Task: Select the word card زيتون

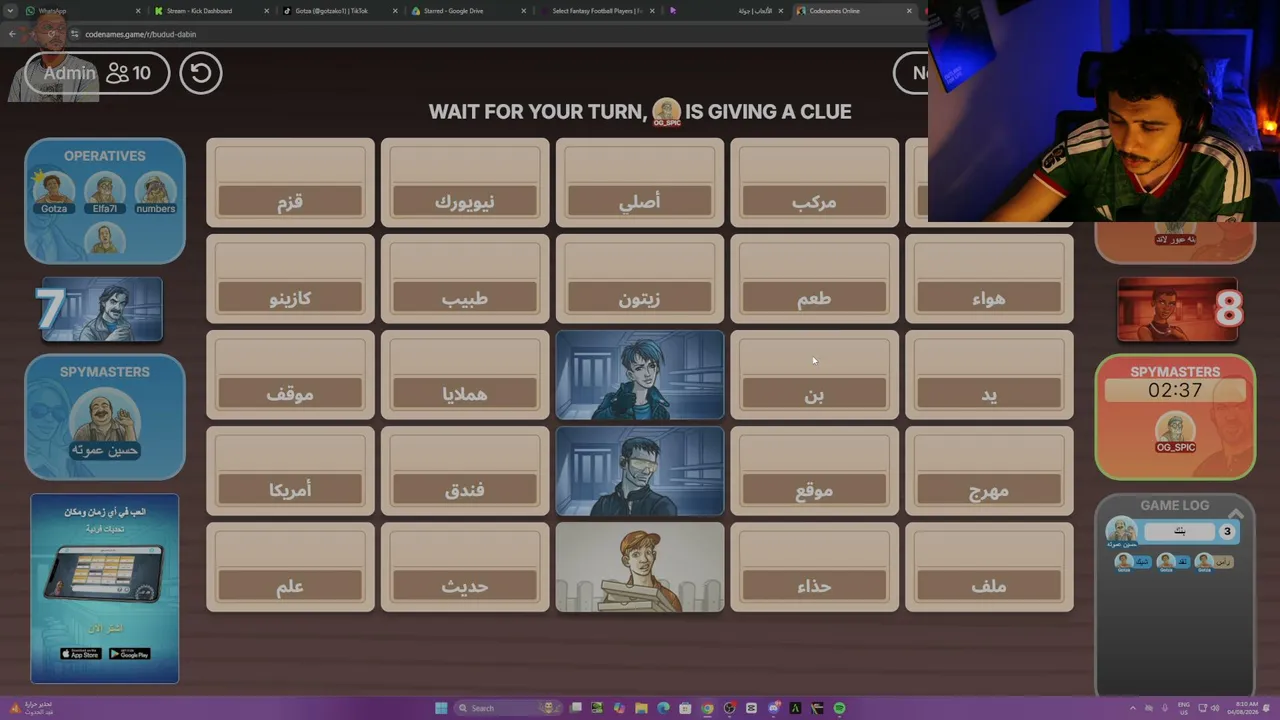Action: coord(640,279)
